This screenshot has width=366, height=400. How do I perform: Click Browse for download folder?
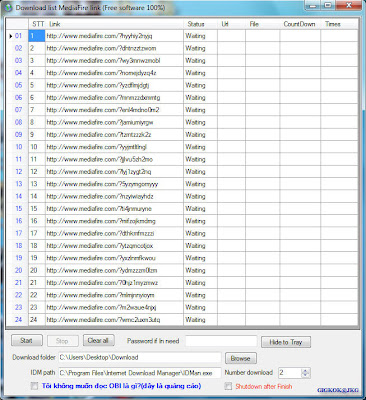(x=241, y=358)
